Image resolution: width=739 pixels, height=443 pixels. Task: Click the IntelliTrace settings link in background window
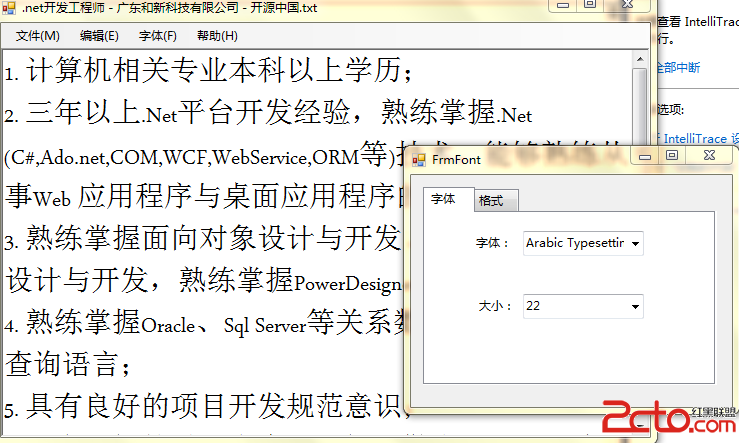click(x=698, y=138)
